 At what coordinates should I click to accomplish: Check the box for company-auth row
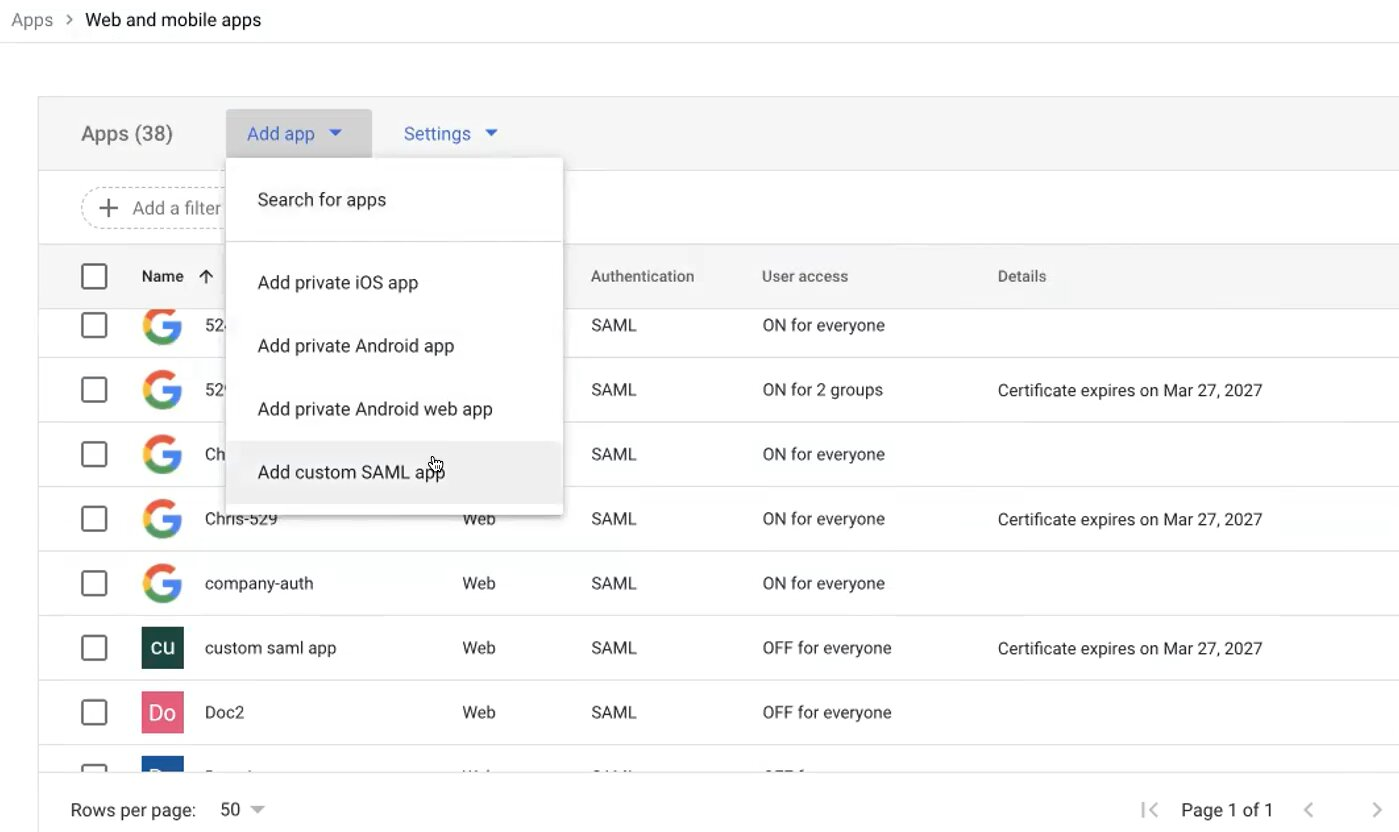(x=94, y=583)
